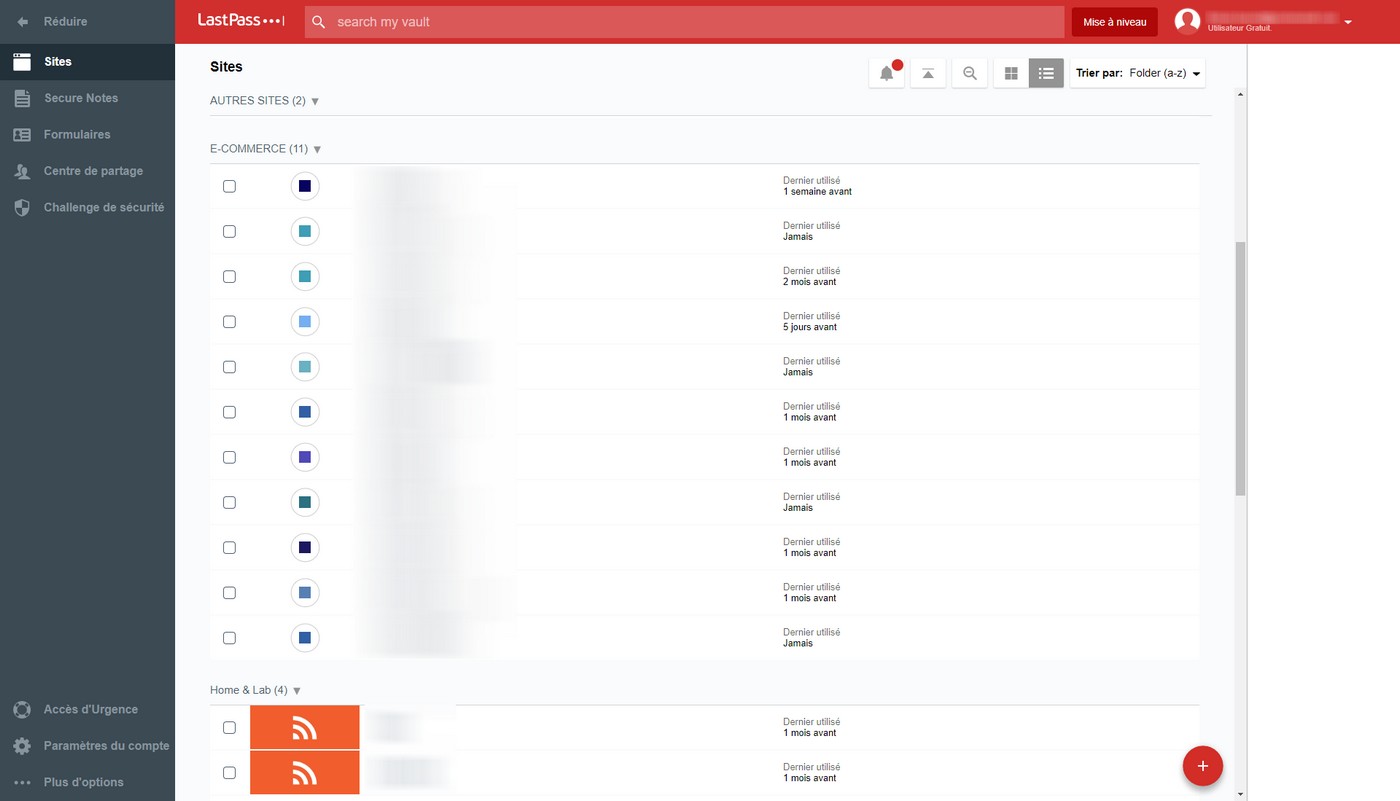Check the second Home & Lab entry's checkbox
Image resolution: width=1400 pixels, height=801 pixels.
pos(229,773)
